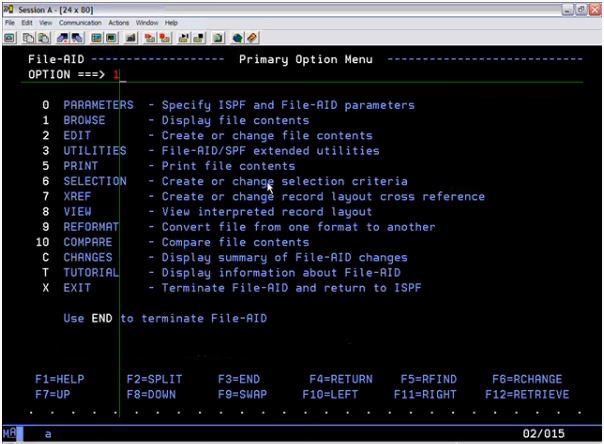The height and width of the screenshot is (444, 604).
Task: Click the Copy toolbar icon
Action: click(x=28, y=38)
